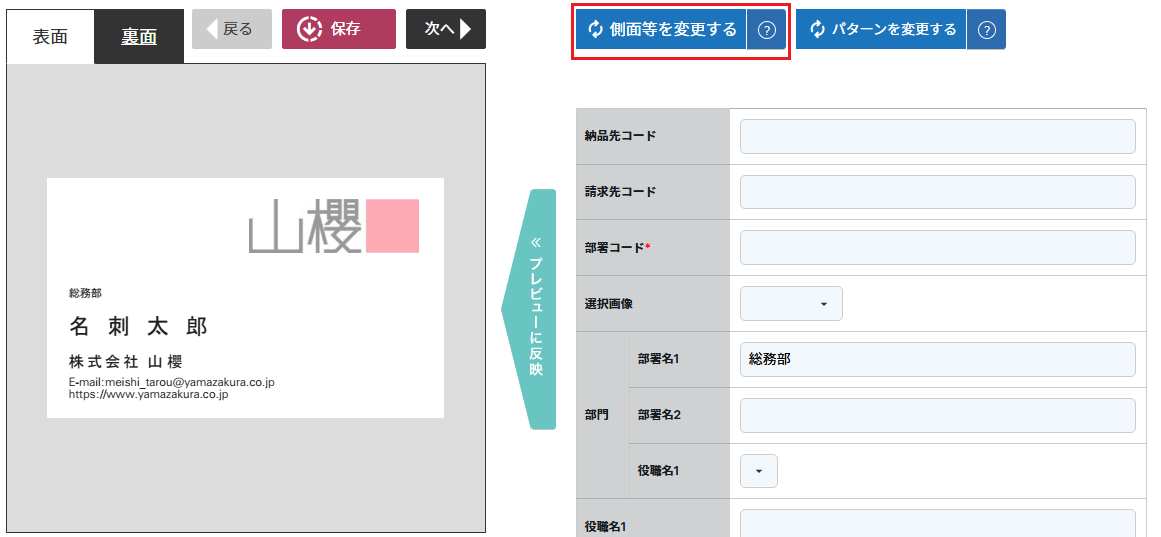Click the download icon on 保存 button

[309, 29]
